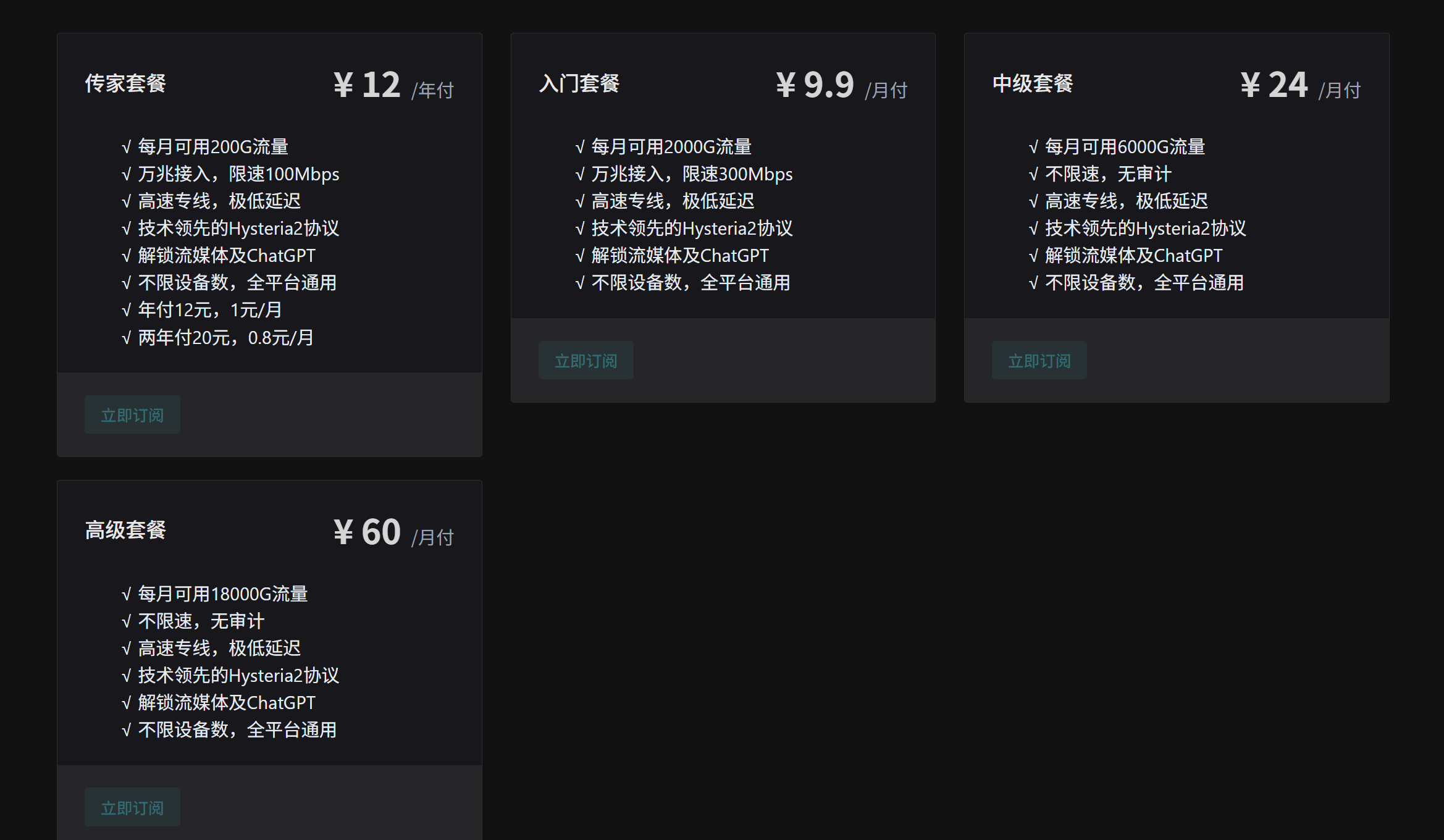Select the 年付12元，1元/月 feature line

[210, 309]
